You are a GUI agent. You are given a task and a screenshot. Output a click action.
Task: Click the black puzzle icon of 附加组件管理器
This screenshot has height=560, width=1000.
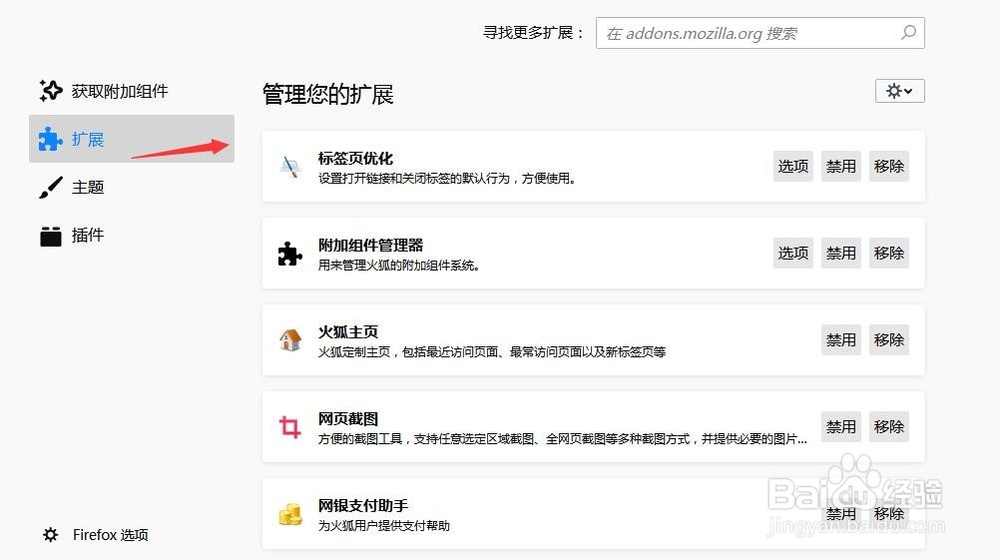[290, 254]
